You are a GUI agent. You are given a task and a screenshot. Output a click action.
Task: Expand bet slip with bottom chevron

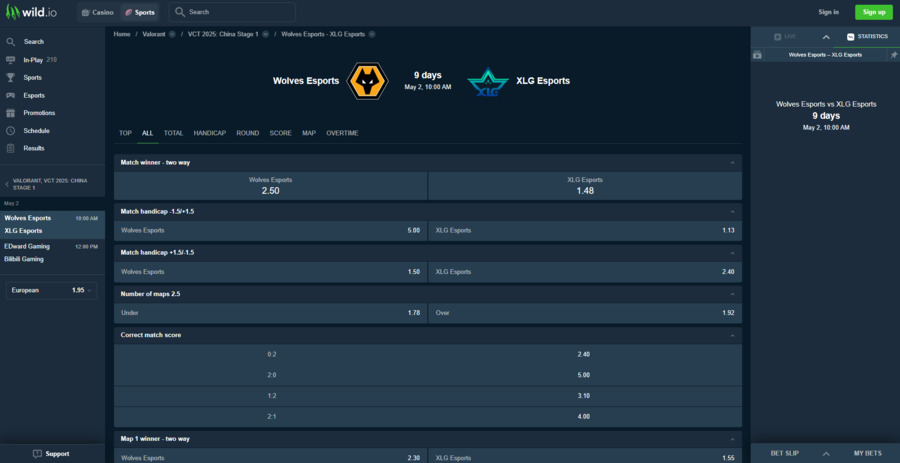(827, 453)
